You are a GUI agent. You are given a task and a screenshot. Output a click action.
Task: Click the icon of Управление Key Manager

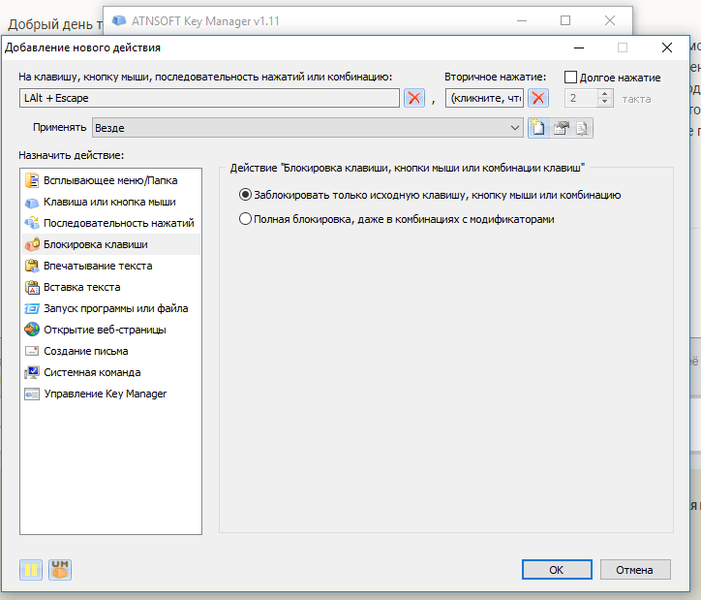[32, 394]
